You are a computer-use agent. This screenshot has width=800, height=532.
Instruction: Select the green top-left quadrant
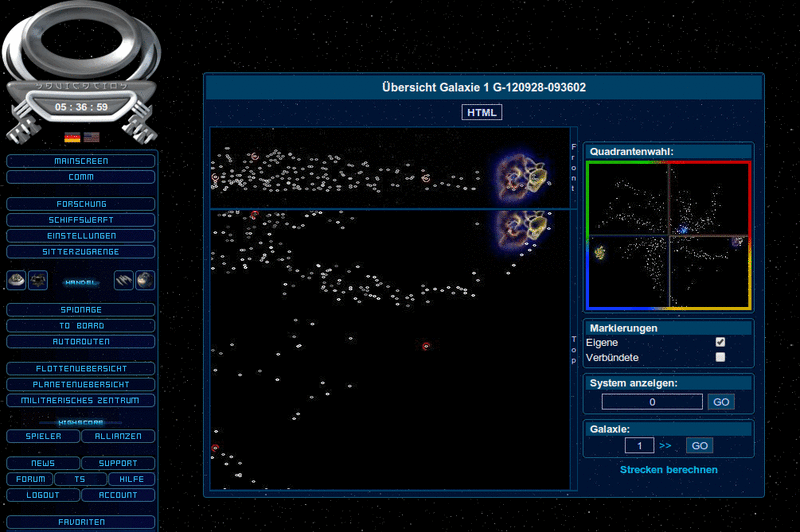tap(628, 198)
